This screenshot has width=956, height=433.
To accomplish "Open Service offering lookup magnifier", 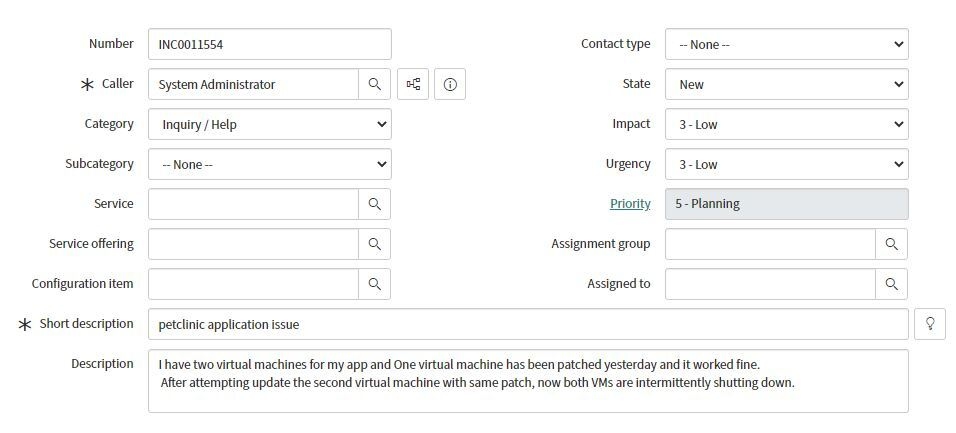I will 374,244.
